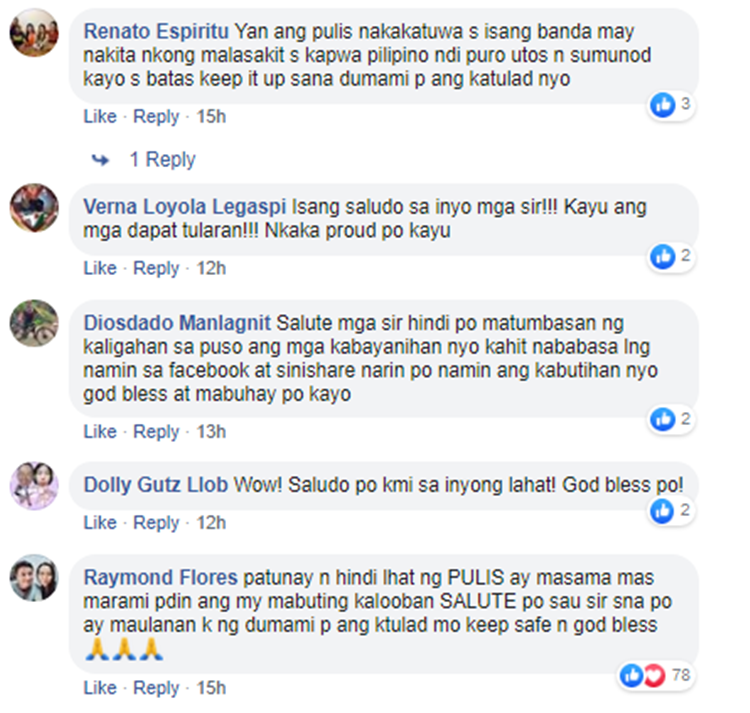
Task: Reply to Verna Loyola Legaspi's comment
Action: 156,268
